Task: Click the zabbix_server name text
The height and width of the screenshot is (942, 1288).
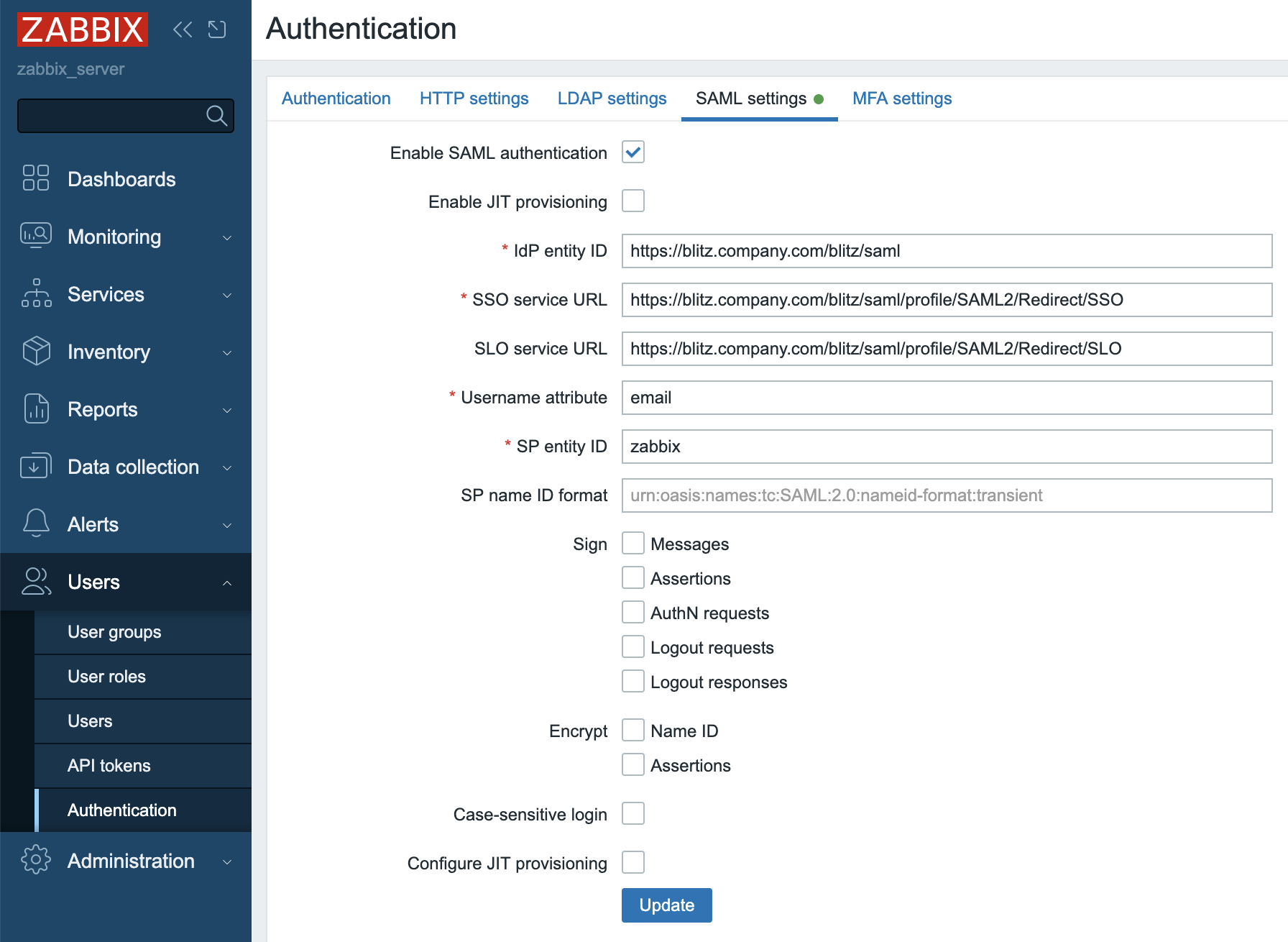Action: 70,69
